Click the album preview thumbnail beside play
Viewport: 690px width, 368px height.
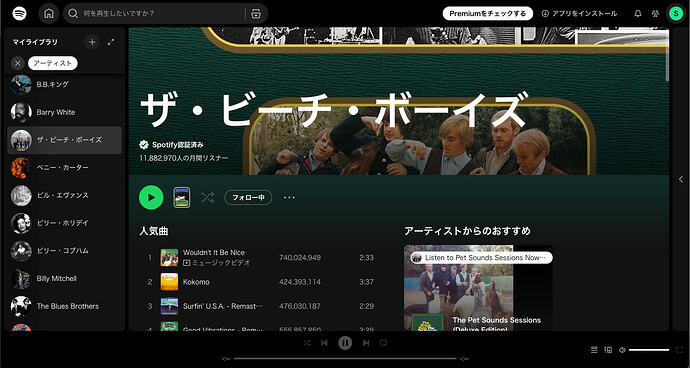click(x=182, y=198)
